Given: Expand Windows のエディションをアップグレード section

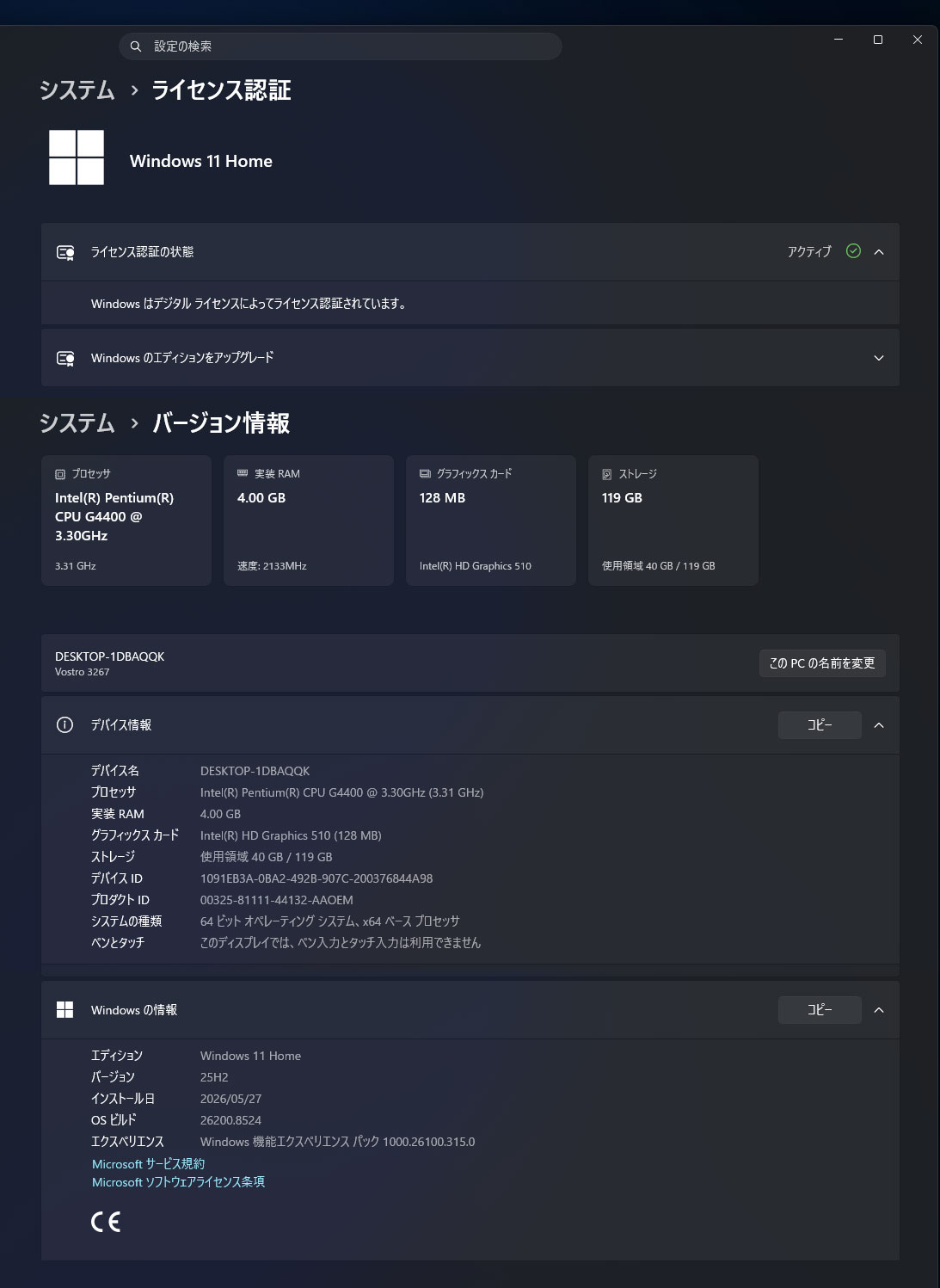Looking at the screenshot, I should [879, 358].
